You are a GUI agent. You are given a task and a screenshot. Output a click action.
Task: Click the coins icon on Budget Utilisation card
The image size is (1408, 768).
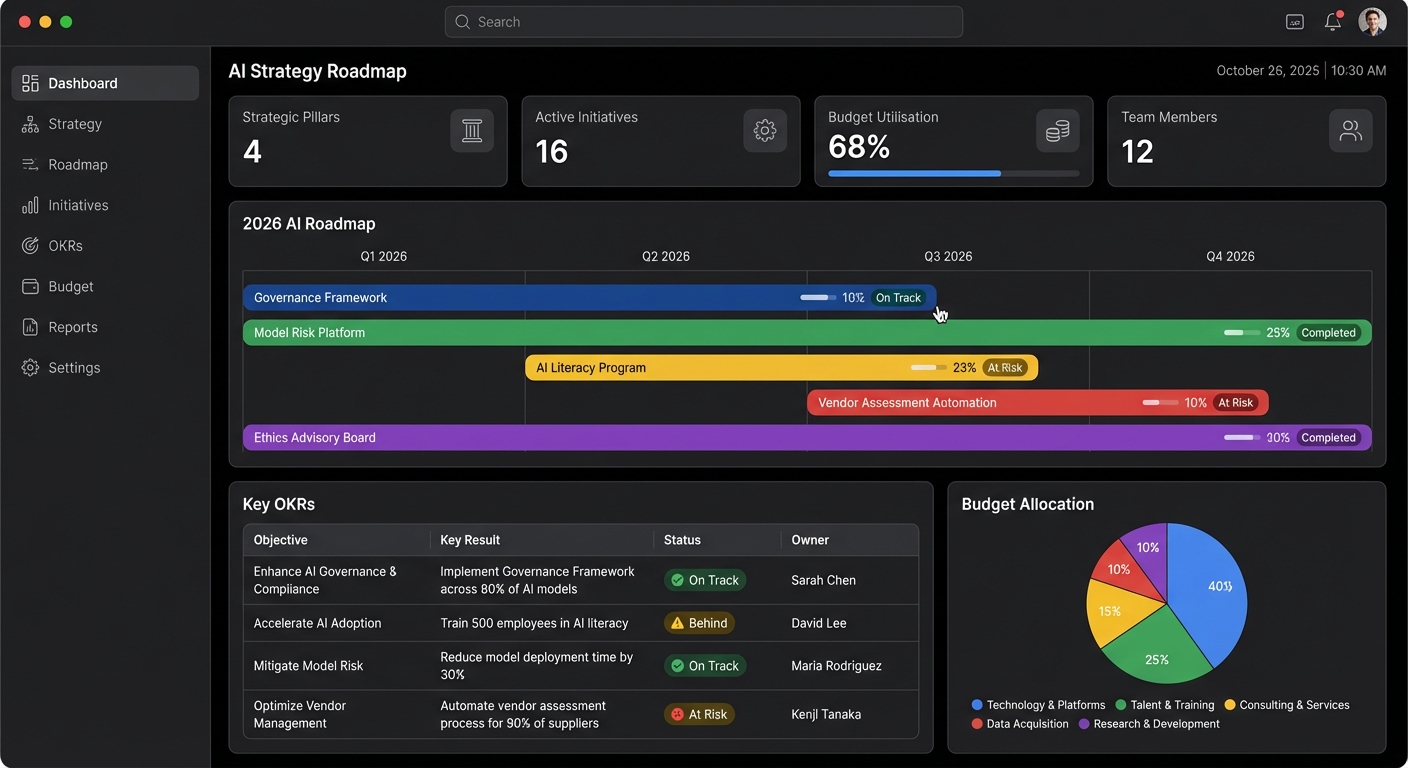tap(1057, 130)
